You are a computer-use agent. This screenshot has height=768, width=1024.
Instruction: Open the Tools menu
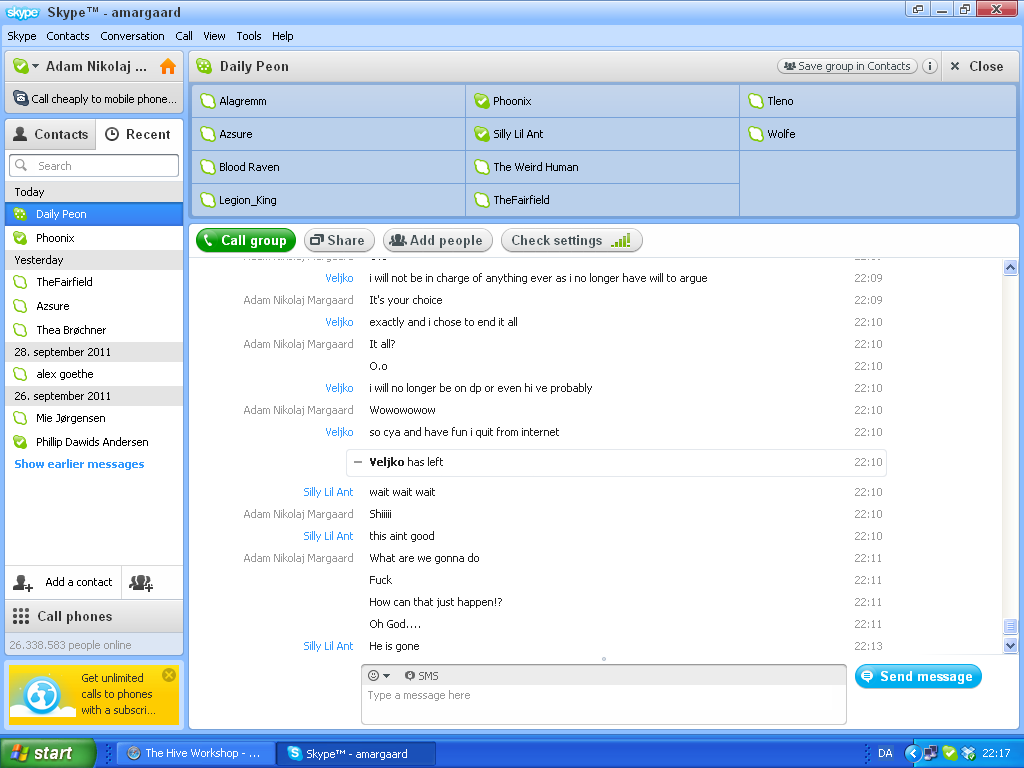point(249,36)
